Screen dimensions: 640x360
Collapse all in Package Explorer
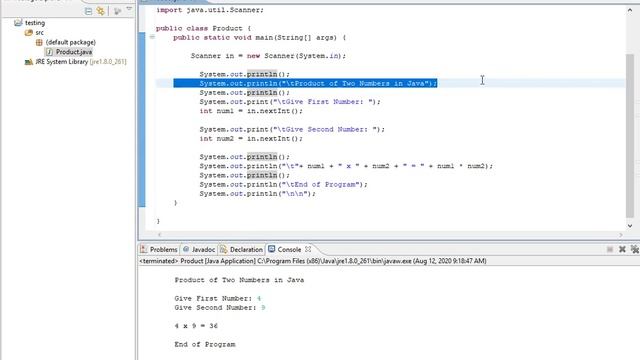pyautogui.click(x=88, y=11)
